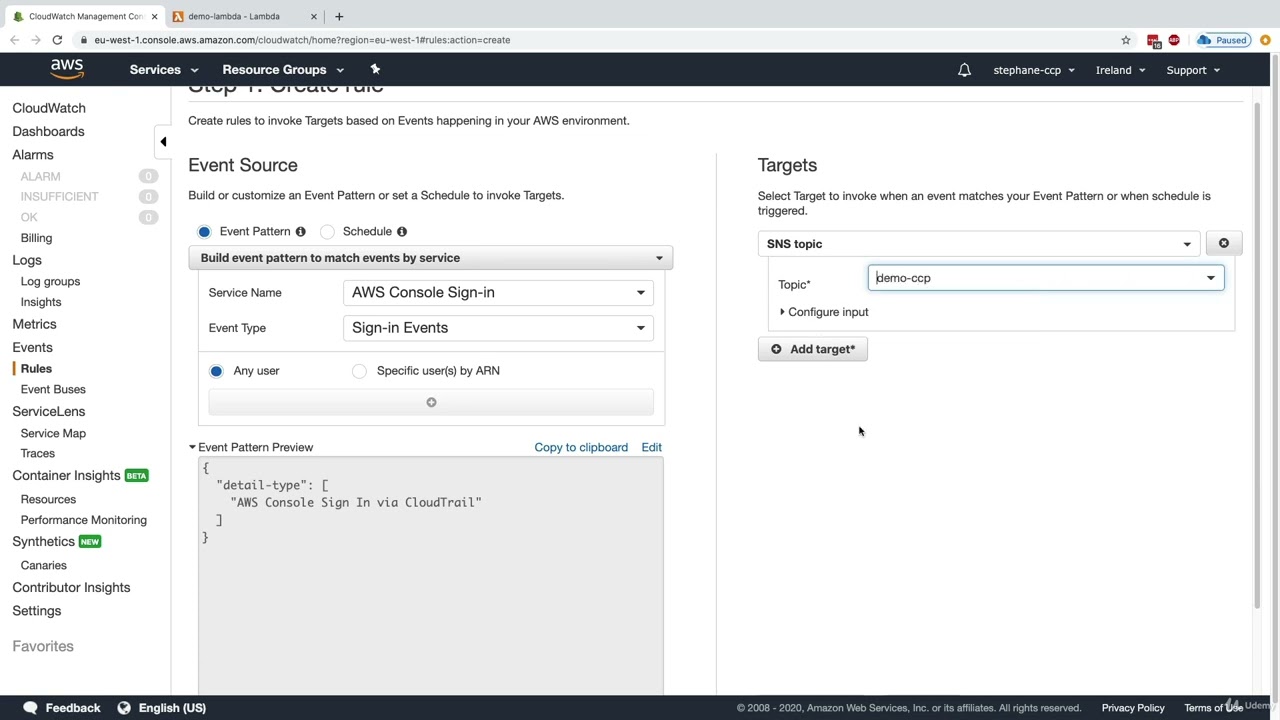Open the SNS topic target type dropdown

(978, 244)
